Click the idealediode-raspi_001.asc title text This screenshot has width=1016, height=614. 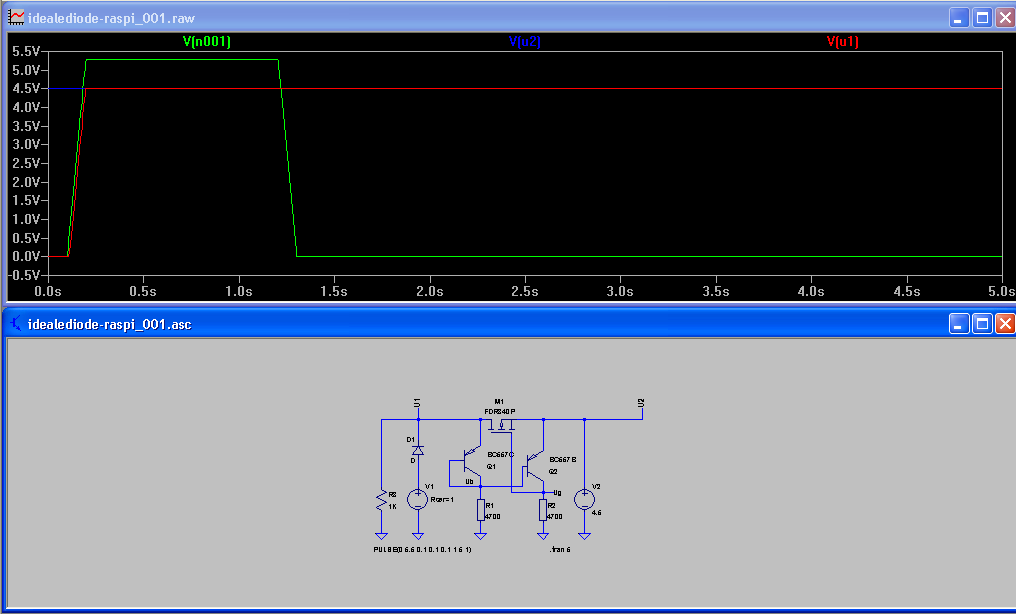110,324
